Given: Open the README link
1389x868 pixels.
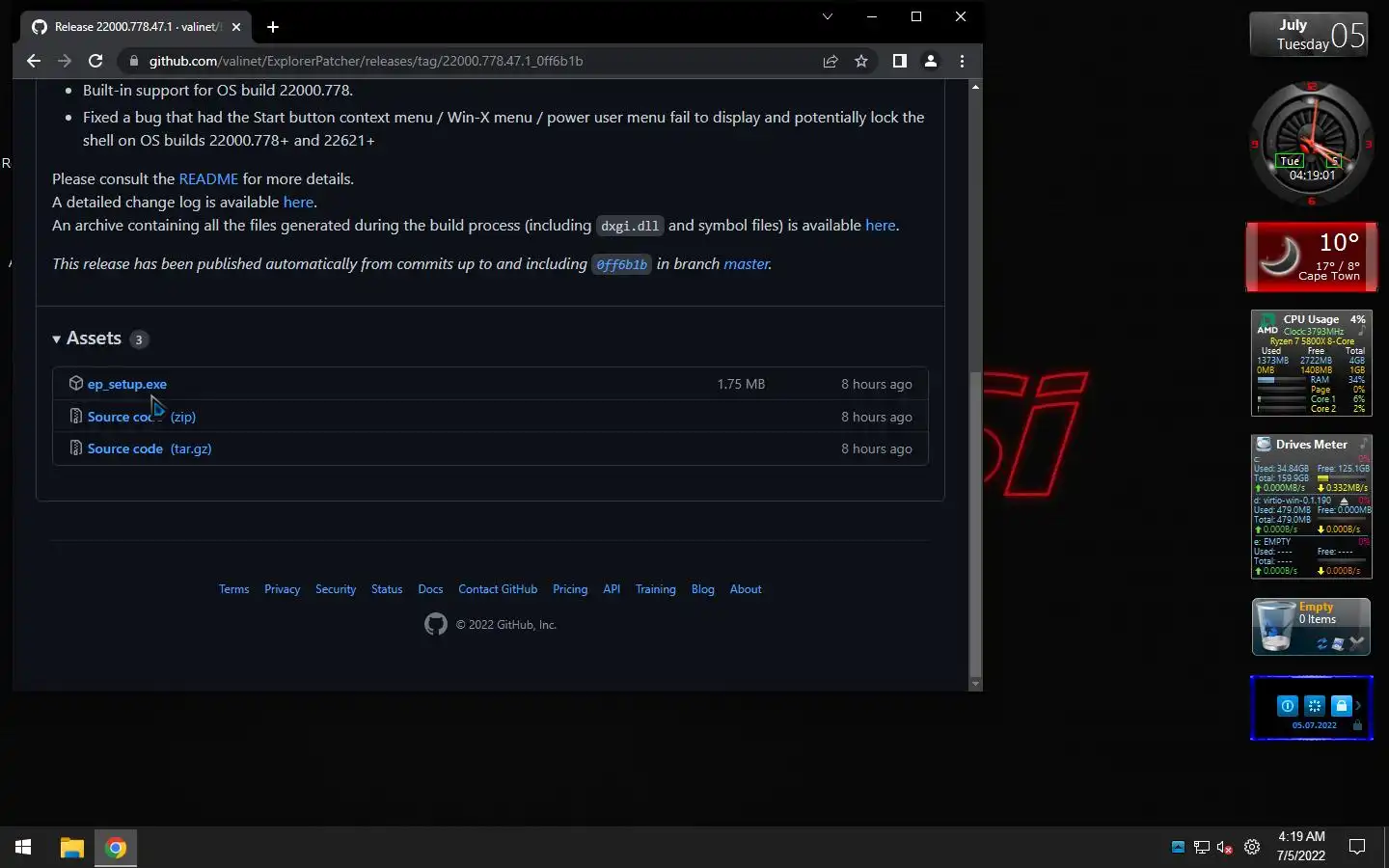Looking at the screenshot, I should pos(208,178).
